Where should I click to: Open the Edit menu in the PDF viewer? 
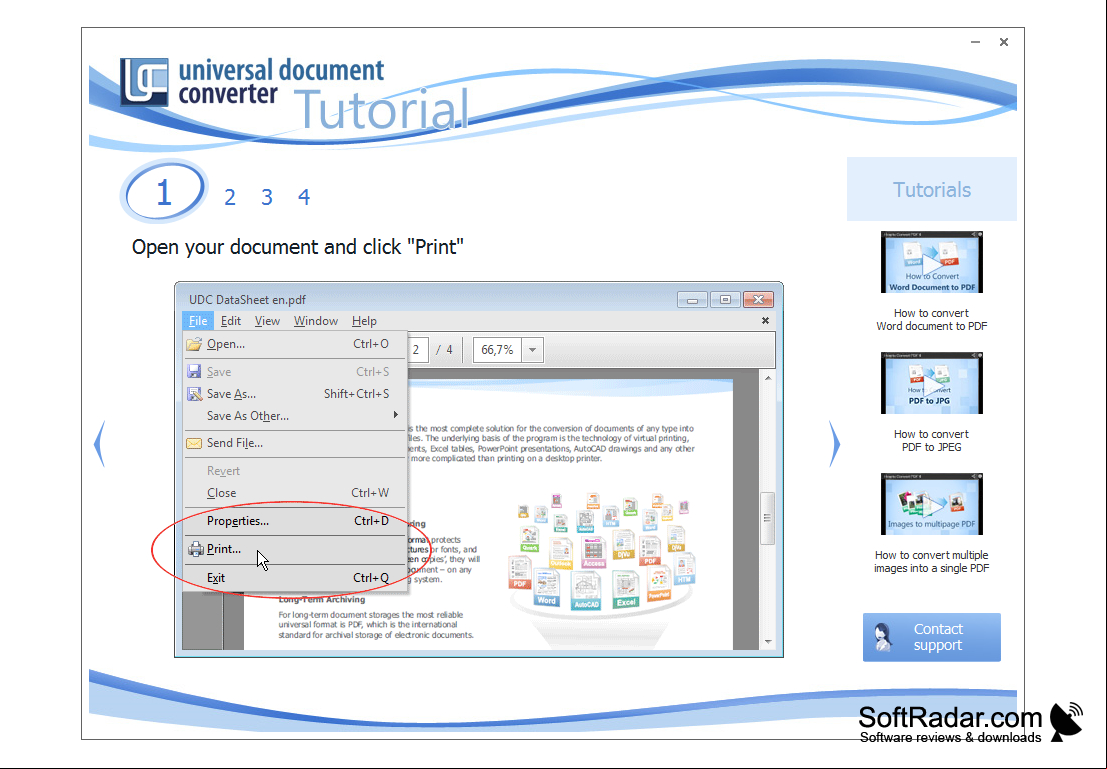pos(231,321)
